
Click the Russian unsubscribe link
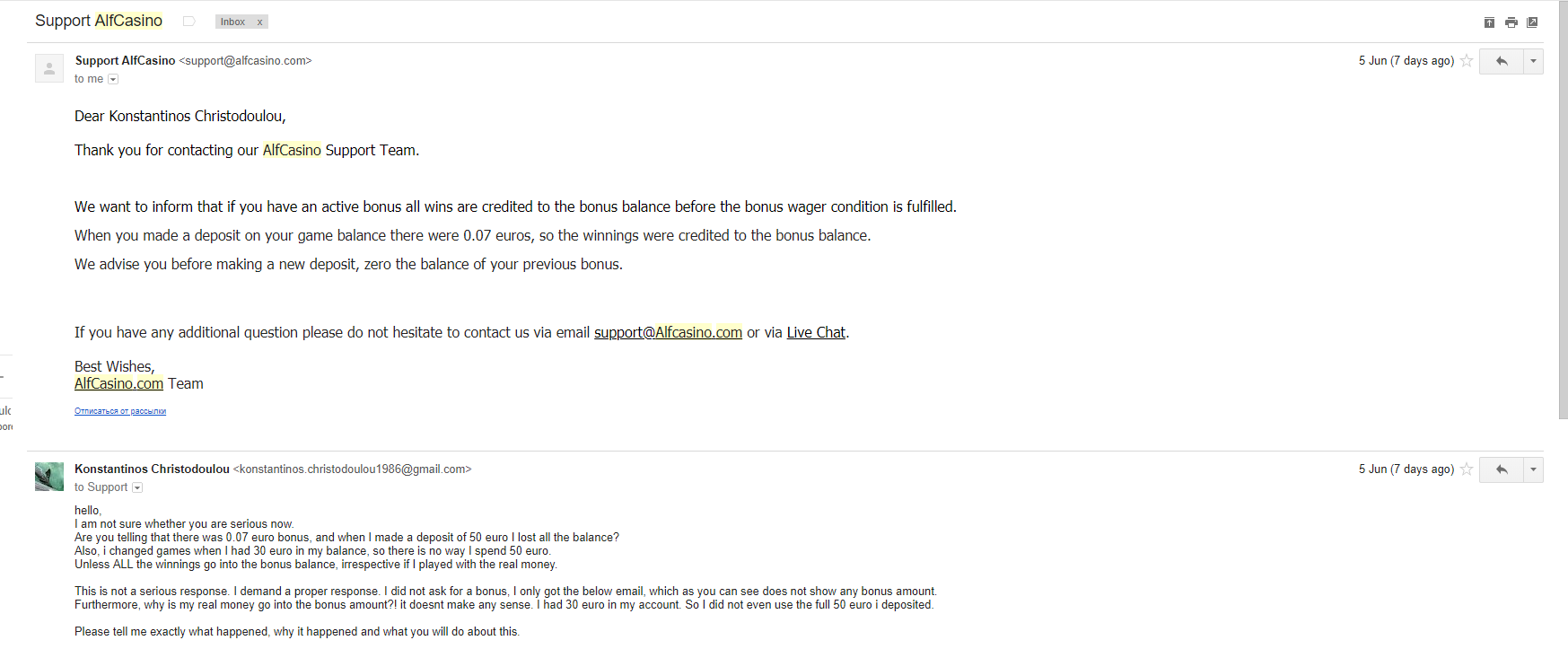120,411
